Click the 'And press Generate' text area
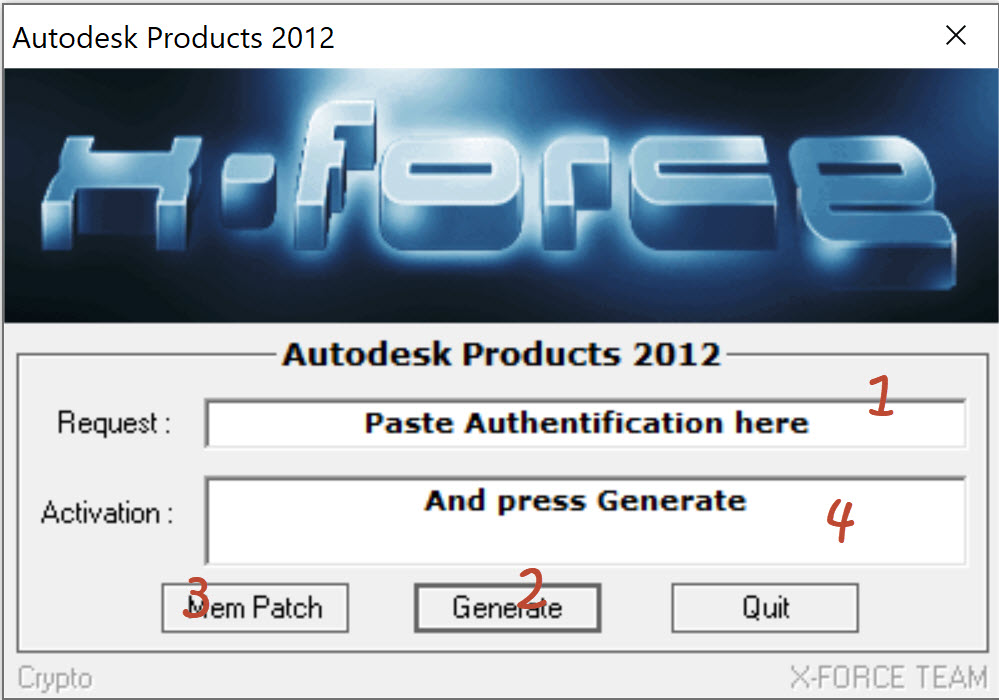999x700 pixels. click(585, 501)
